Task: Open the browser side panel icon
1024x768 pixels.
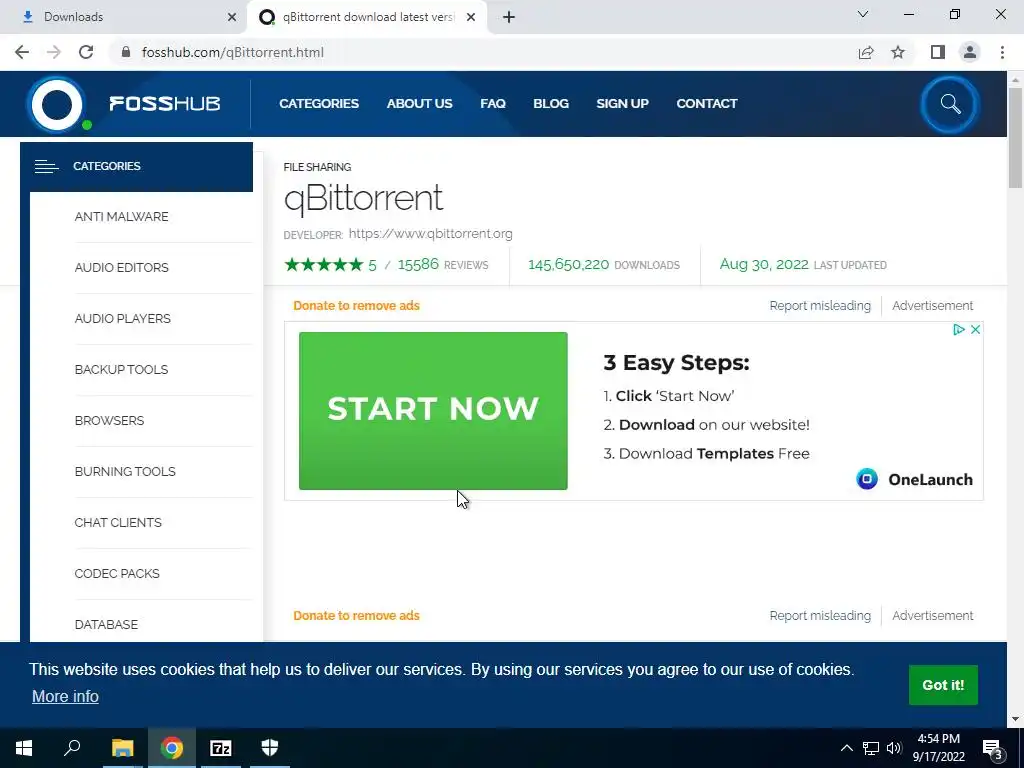Action: 938,52
